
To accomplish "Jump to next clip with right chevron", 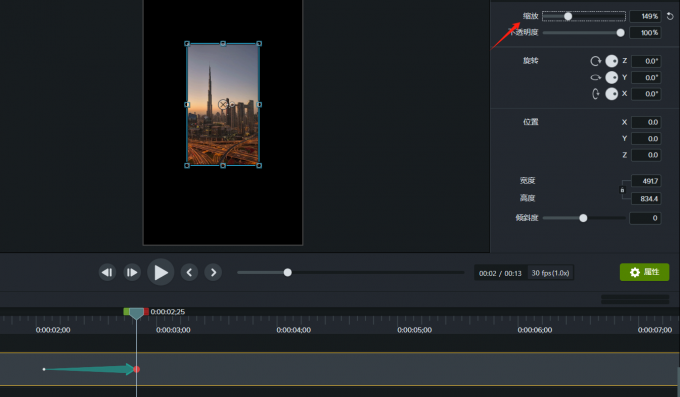I will pos(213,272).
